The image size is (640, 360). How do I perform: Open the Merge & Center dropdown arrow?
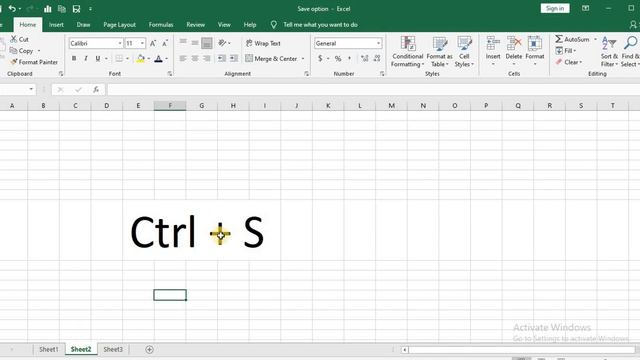click(303, 59)
